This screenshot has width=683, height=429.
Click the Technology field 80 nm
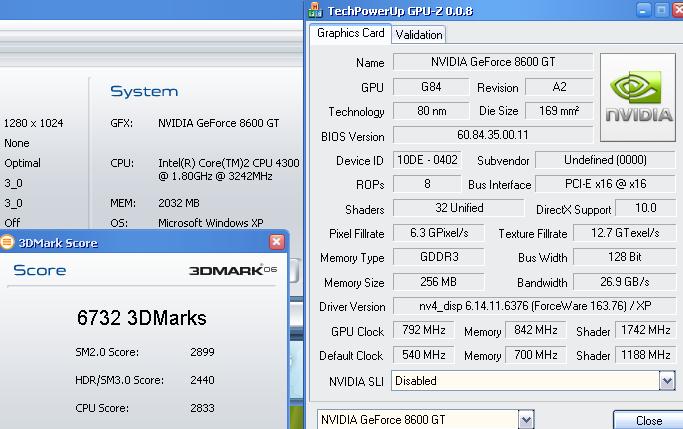click(431, 111)
